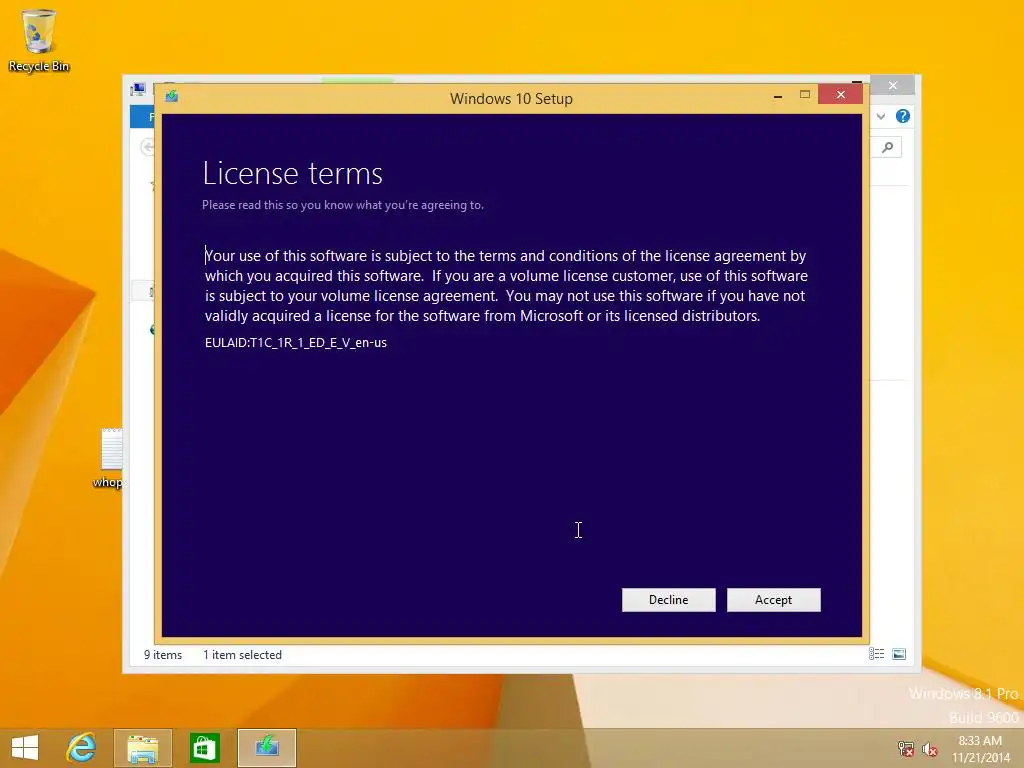Switch File Explorer to large icons view
1024x768 pixels.
point(899,654)
